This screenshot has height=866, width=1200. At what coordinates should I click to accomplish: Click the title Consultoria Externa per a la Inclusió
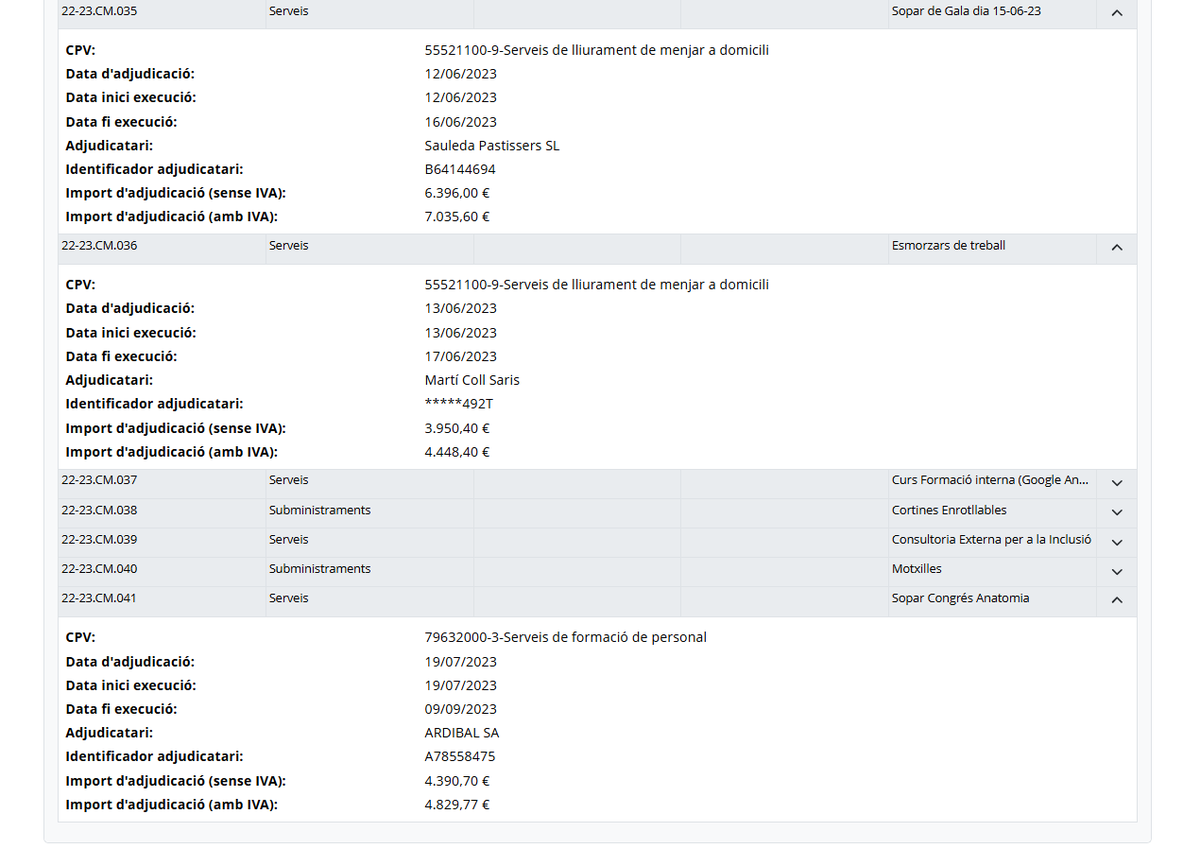click(991, 539)
